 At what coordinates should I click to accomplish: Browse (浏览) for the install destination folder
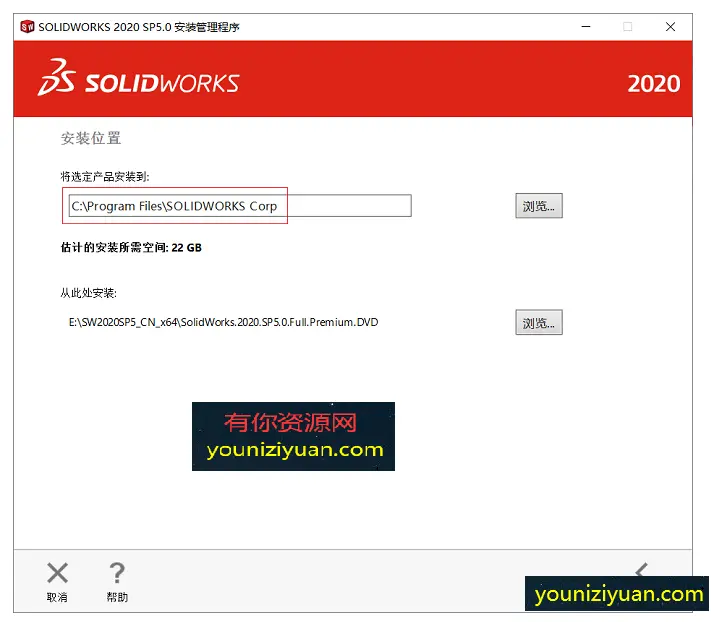tap(539, 206)
